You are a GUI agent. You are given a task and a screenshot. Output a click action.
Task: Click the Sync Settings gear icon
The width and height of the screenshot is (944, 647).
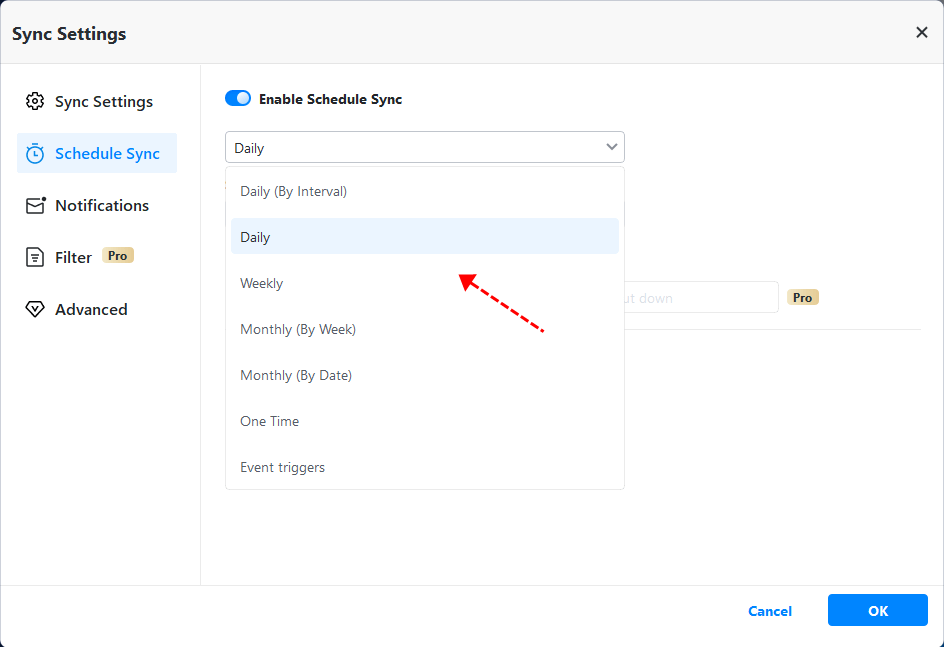[35, 101]
